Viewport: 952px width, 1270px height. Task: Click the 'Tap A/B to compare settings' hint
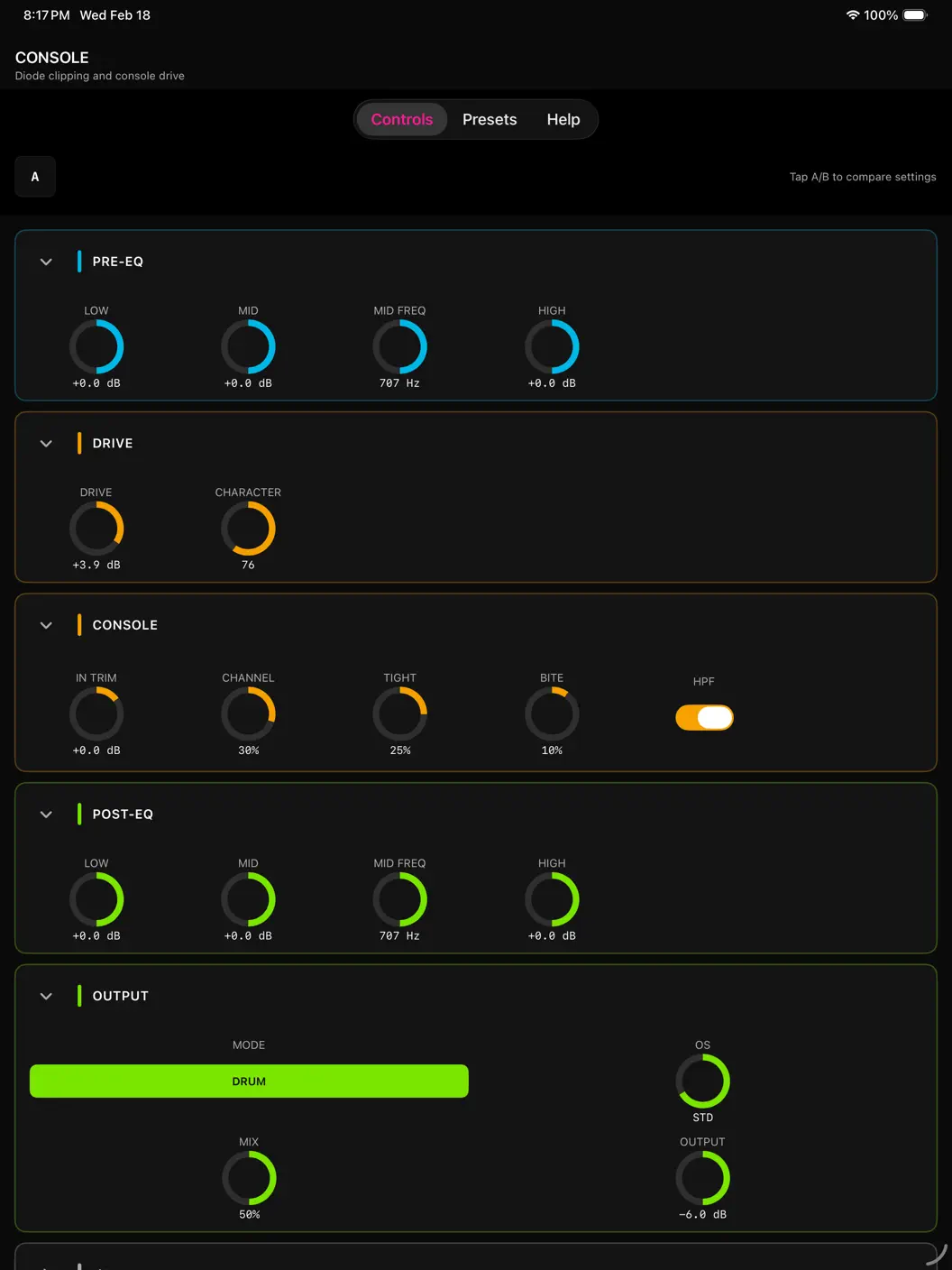(x=863, y=177)
